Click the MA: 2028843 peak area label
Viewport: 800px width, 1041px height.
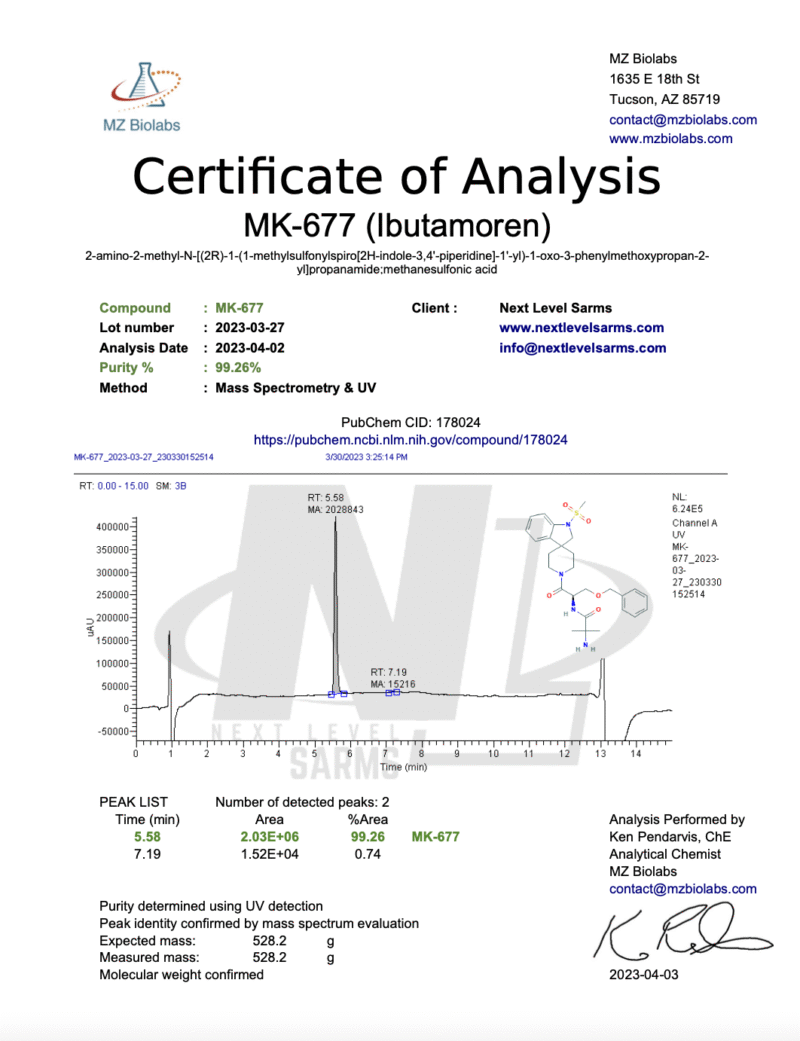pyautogui.click(x=335, y=509)
